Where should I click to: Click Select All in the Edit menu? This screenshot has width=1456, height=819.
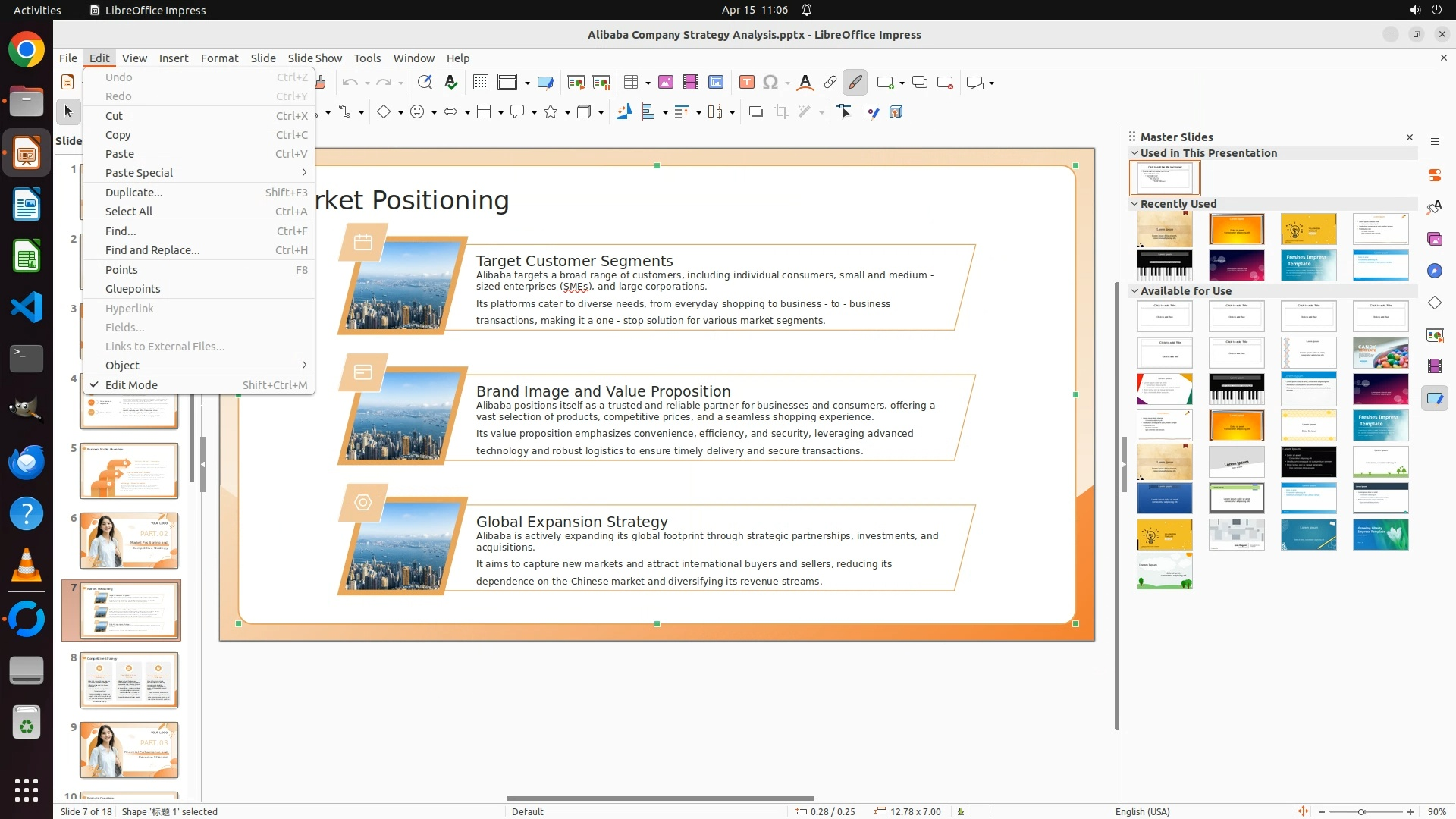(x=129, y=212)
